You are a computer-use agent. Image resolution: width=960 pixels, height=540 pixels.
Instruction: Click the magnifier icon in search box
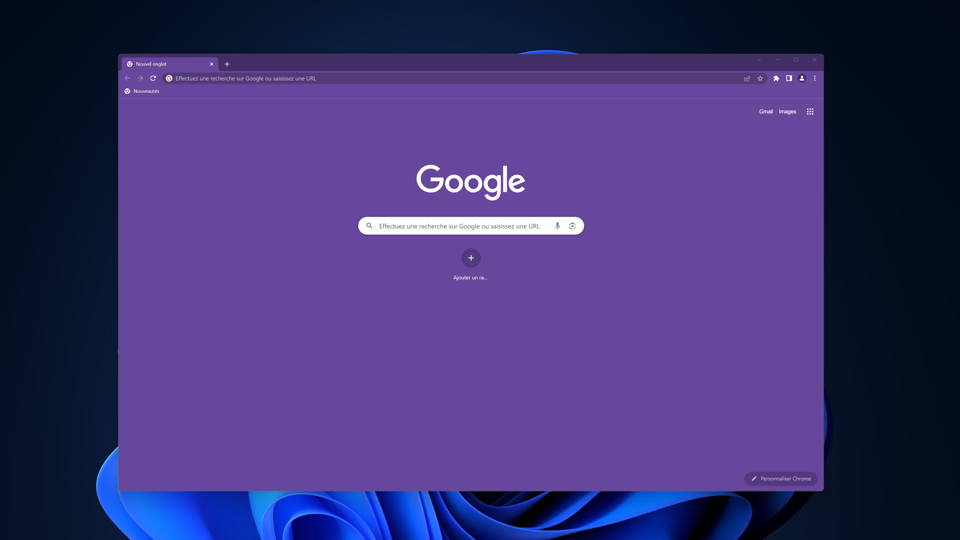pyautogui.click(x=369, y=226)
